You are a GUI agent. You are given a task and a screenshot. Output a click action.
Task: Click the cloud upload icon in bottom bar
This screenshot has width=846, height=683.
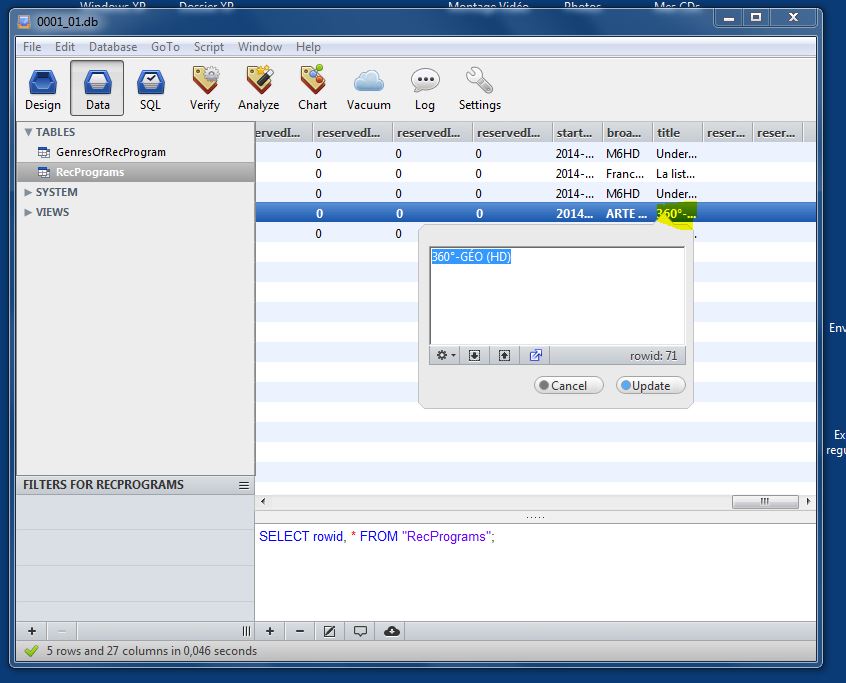tap(392, 631)
